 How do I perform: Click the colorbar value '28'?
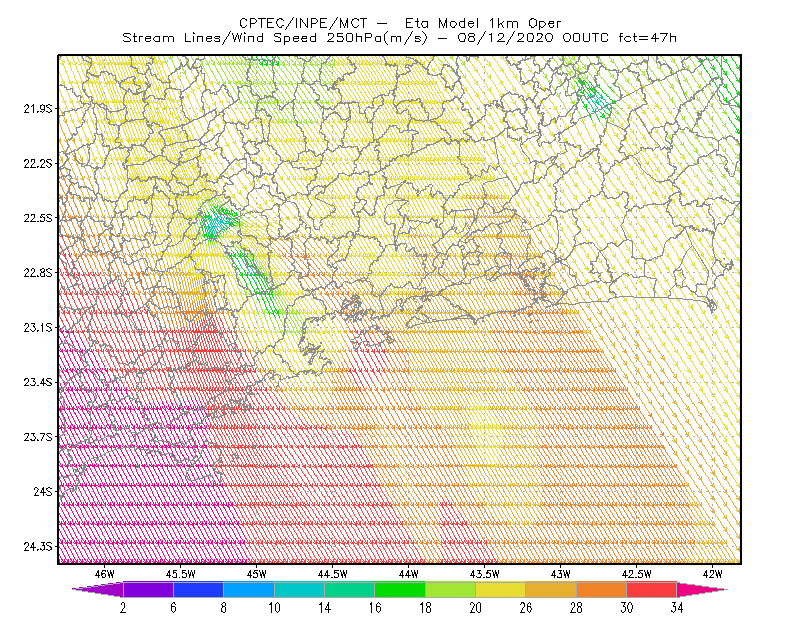tap(577, 608)
